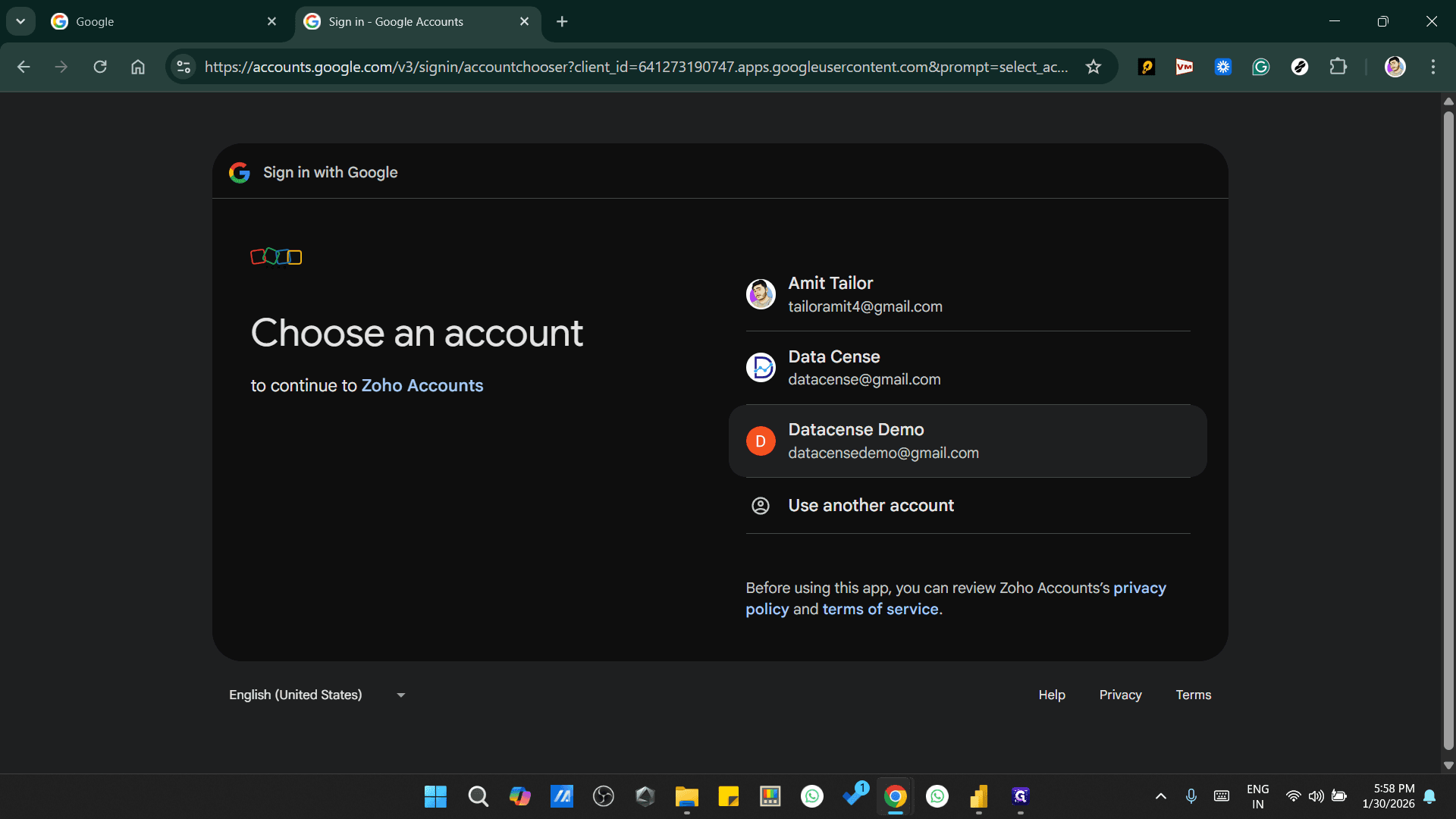The width and height of the screenshot is (1456, 819).
Task: Open Copilot from the taskbar
Action: click(520, 796)
